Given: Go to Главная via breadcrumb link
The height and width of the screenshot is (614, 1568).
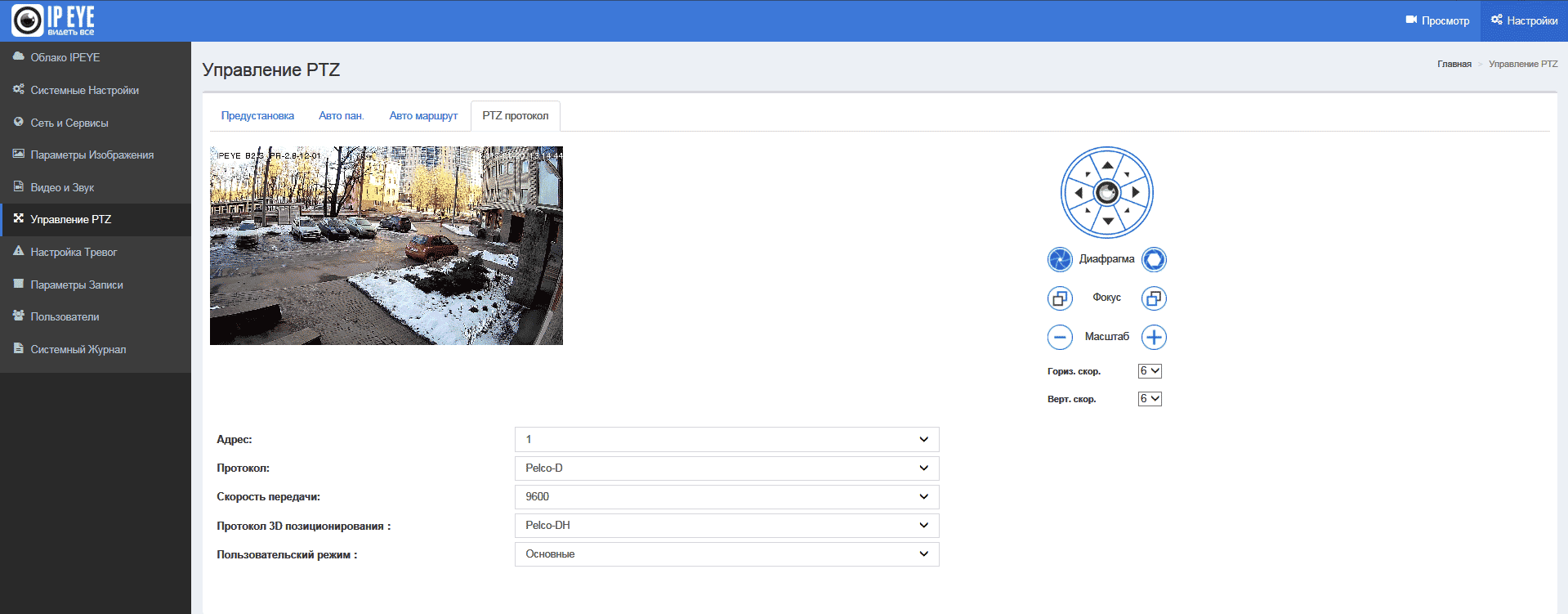Looking at the screenshot, I should pyautogui.click(x=1454, y=64).
